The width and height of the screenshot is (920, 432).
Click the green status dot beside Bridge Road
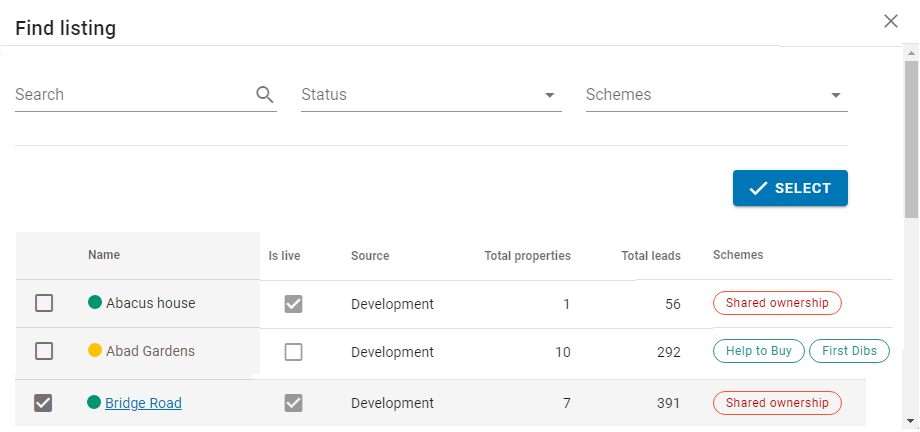click(94, 402)
